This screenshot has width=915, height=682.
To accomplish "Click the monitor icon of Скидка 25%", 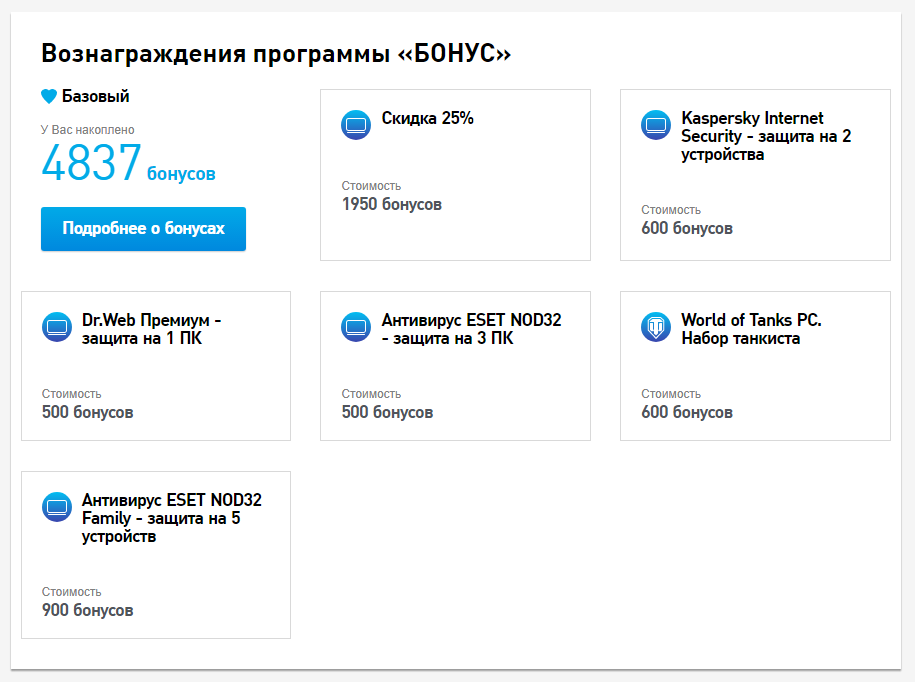I will tap(356, 125).
